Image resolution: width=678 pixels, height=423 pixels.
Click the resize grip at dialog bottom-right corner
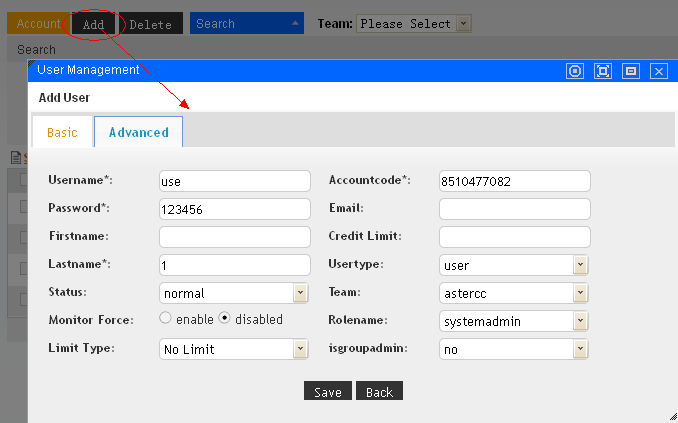[672, 416]
